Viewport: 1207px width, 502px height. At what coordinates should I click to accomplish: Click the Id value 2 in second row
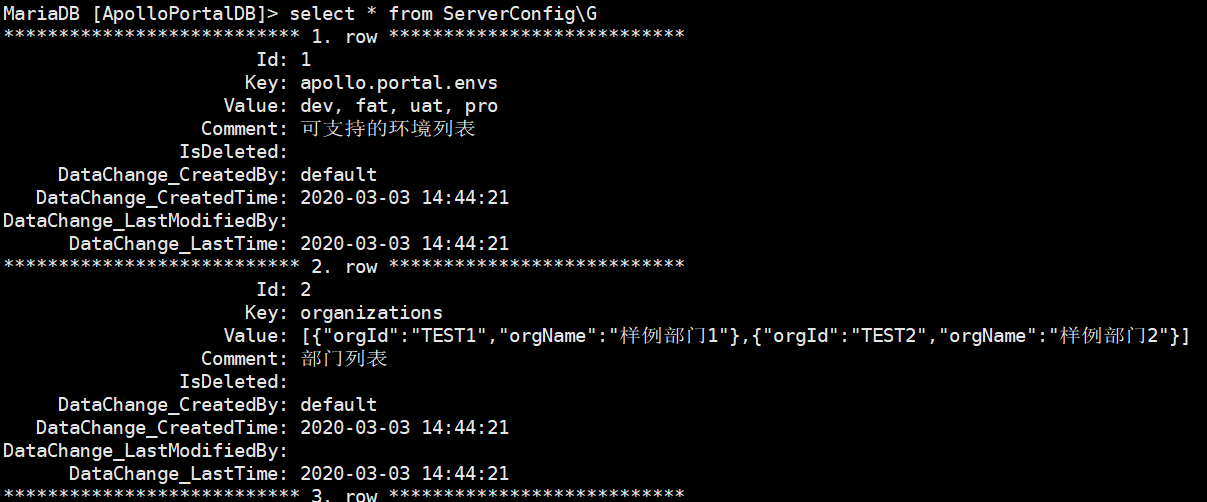pyautogui.click(x=306, y=289)
